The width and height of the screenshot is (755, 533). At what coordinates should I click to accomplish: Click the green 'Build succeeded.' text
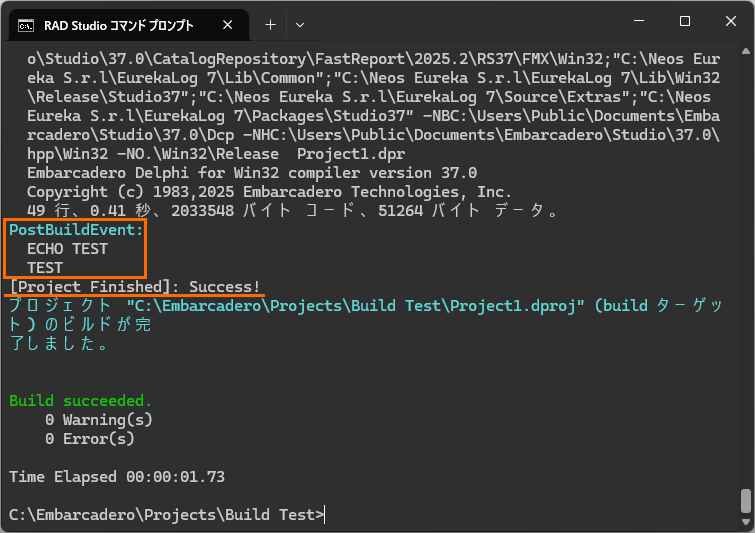click(x=80, y=401)
